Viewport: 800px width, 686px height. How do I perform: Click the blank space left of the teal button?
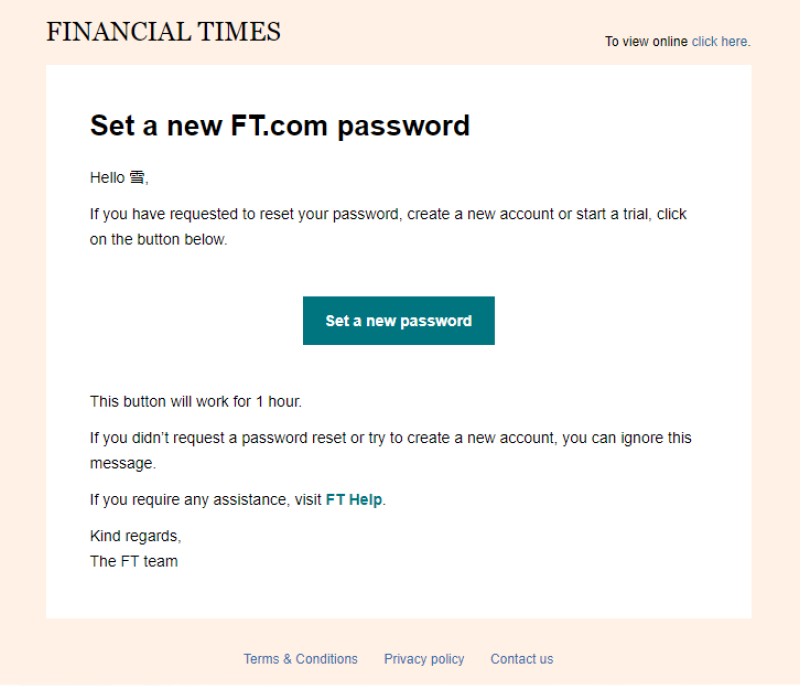click(196, 320)
